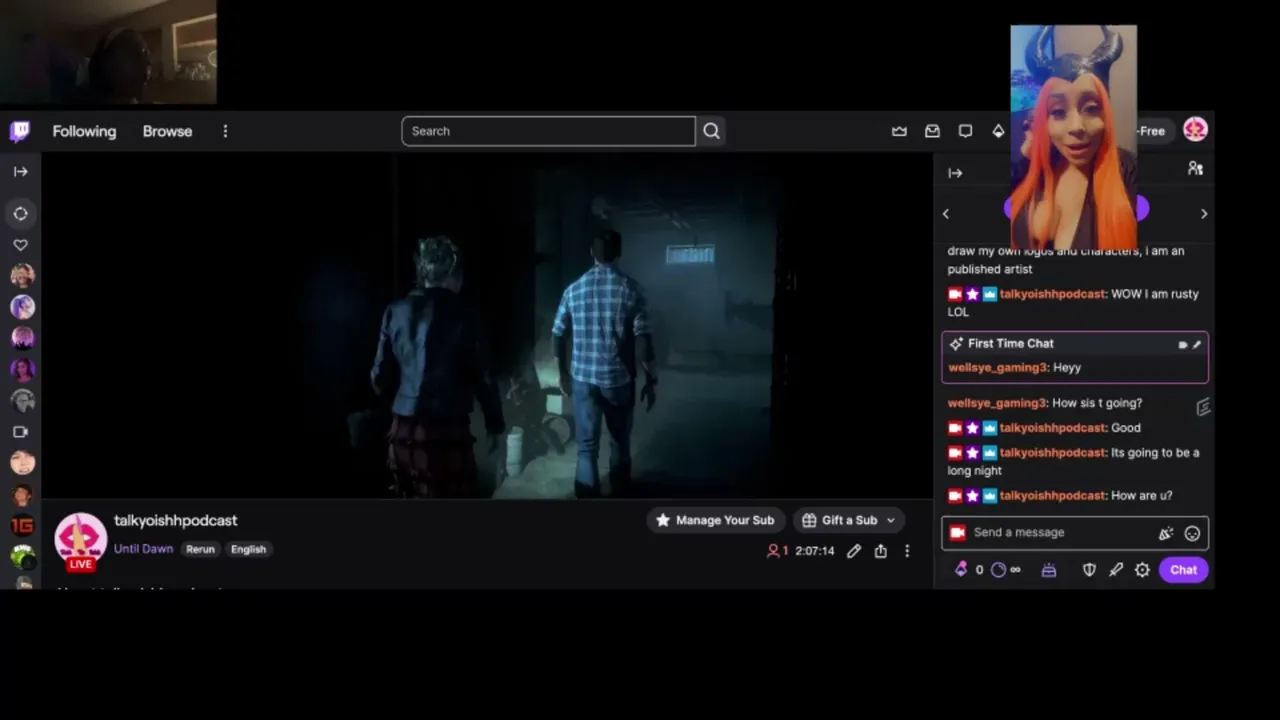Screen dimensions: 1280x720
Task: Expand the Gift a Sub dropdown chevron
Action: tap(891, 520)
